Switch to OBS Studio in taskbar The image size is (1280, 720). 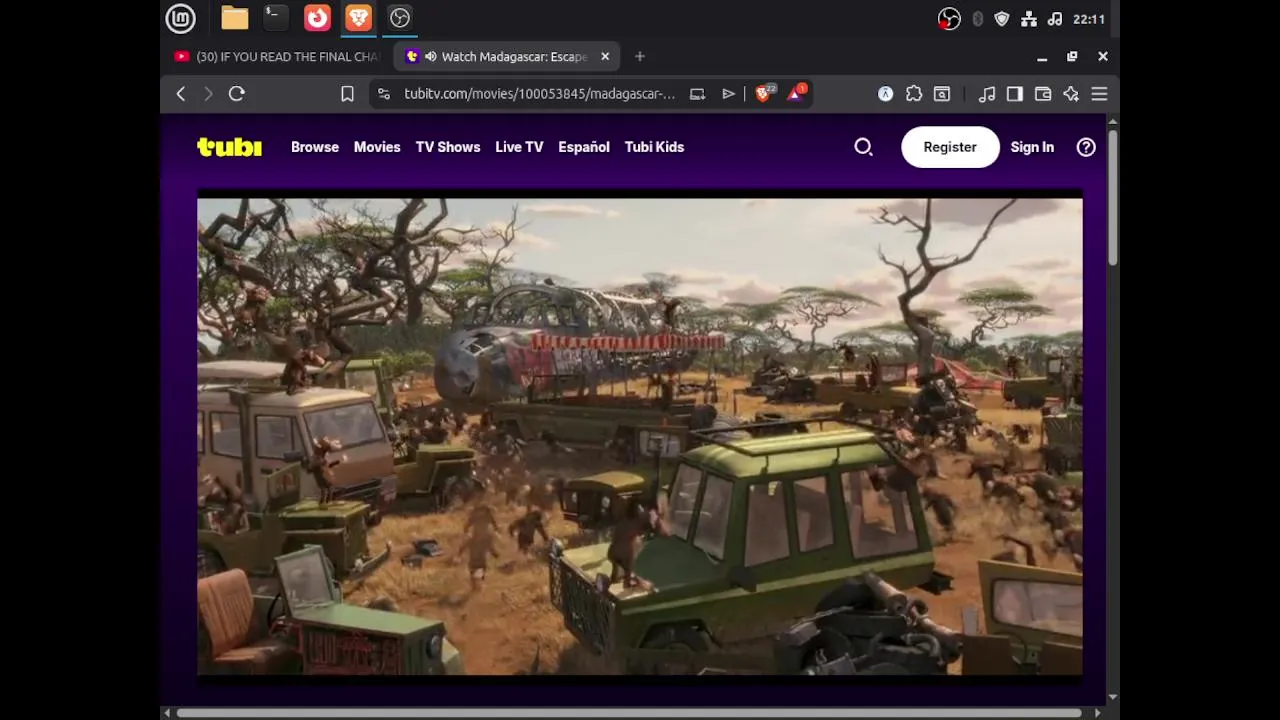[400, 18]
